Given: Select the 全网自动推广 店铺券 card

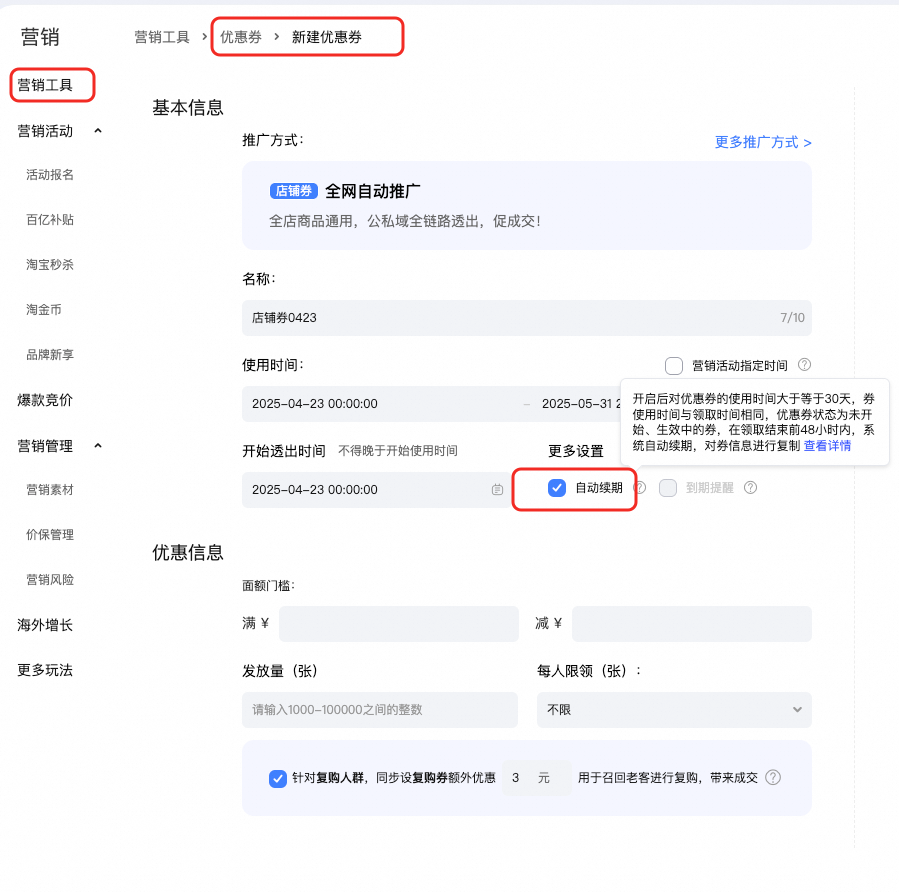Looking at the screenshot, I should coord(527,205).
